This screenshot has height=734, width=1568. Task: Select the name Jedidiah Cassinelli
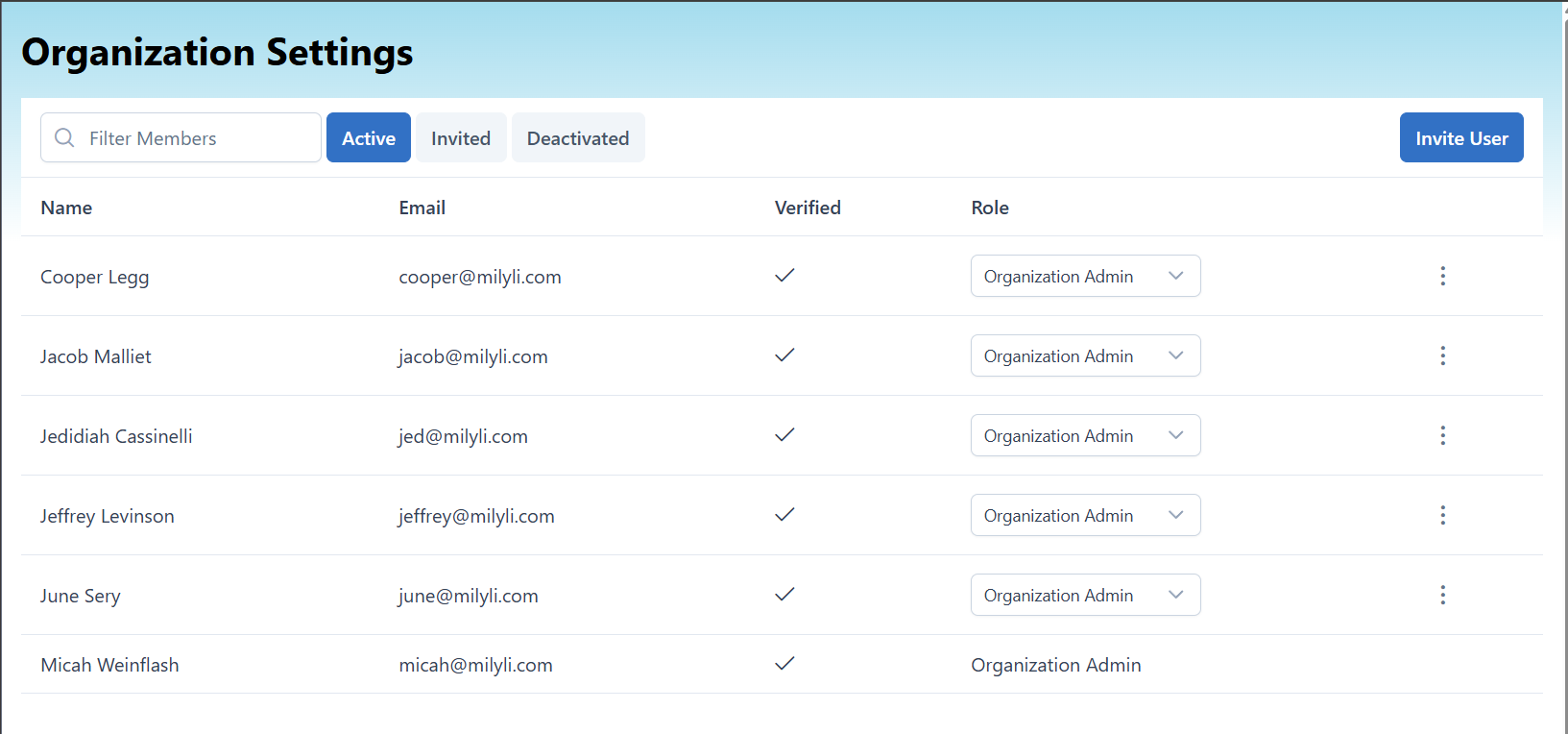(116, 436)
